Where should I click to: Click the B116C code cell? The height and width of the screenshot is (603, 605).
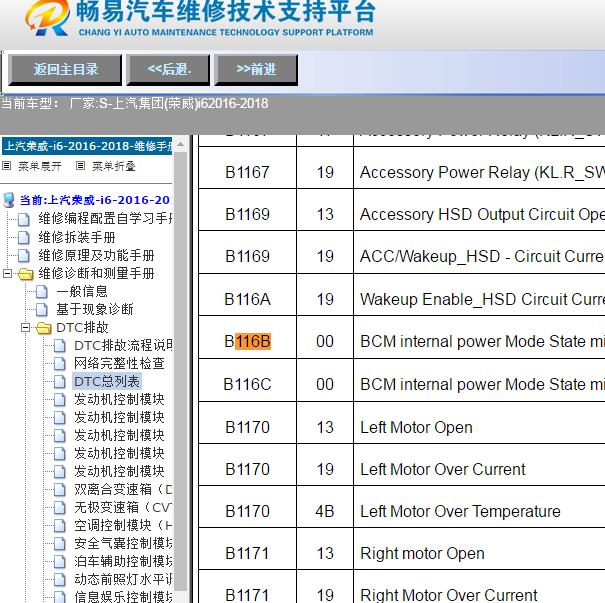pos(247,384)
